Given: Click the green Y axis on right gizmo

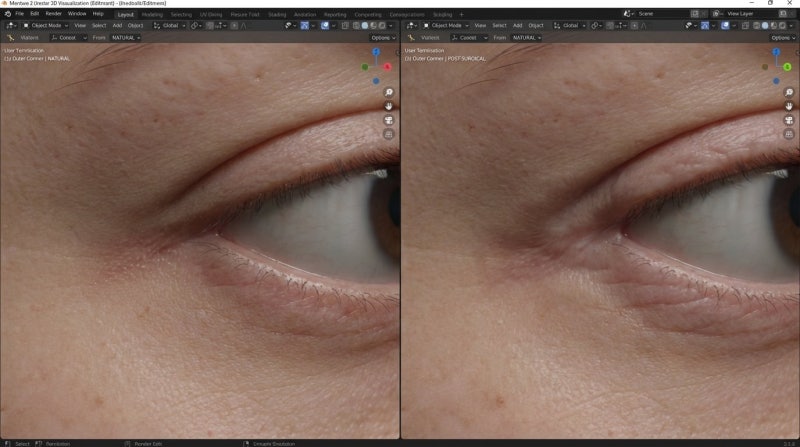Looking at the screenshot, I should point(787,67).
